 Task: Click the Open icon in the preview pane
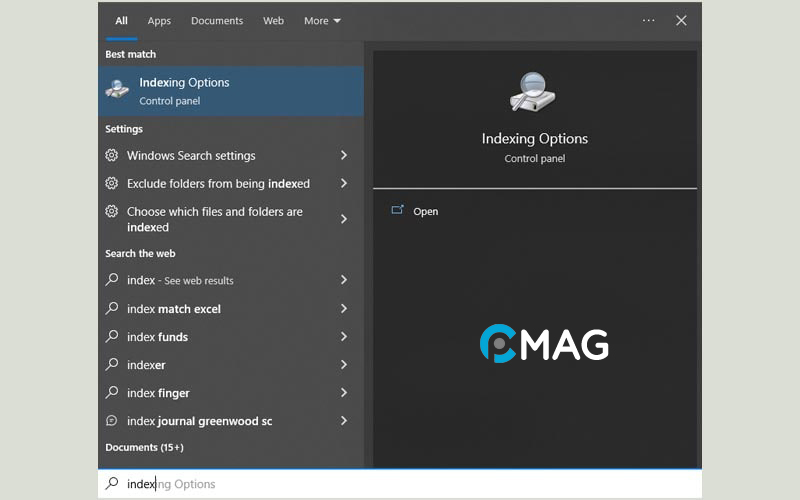[x=397, y=211]
